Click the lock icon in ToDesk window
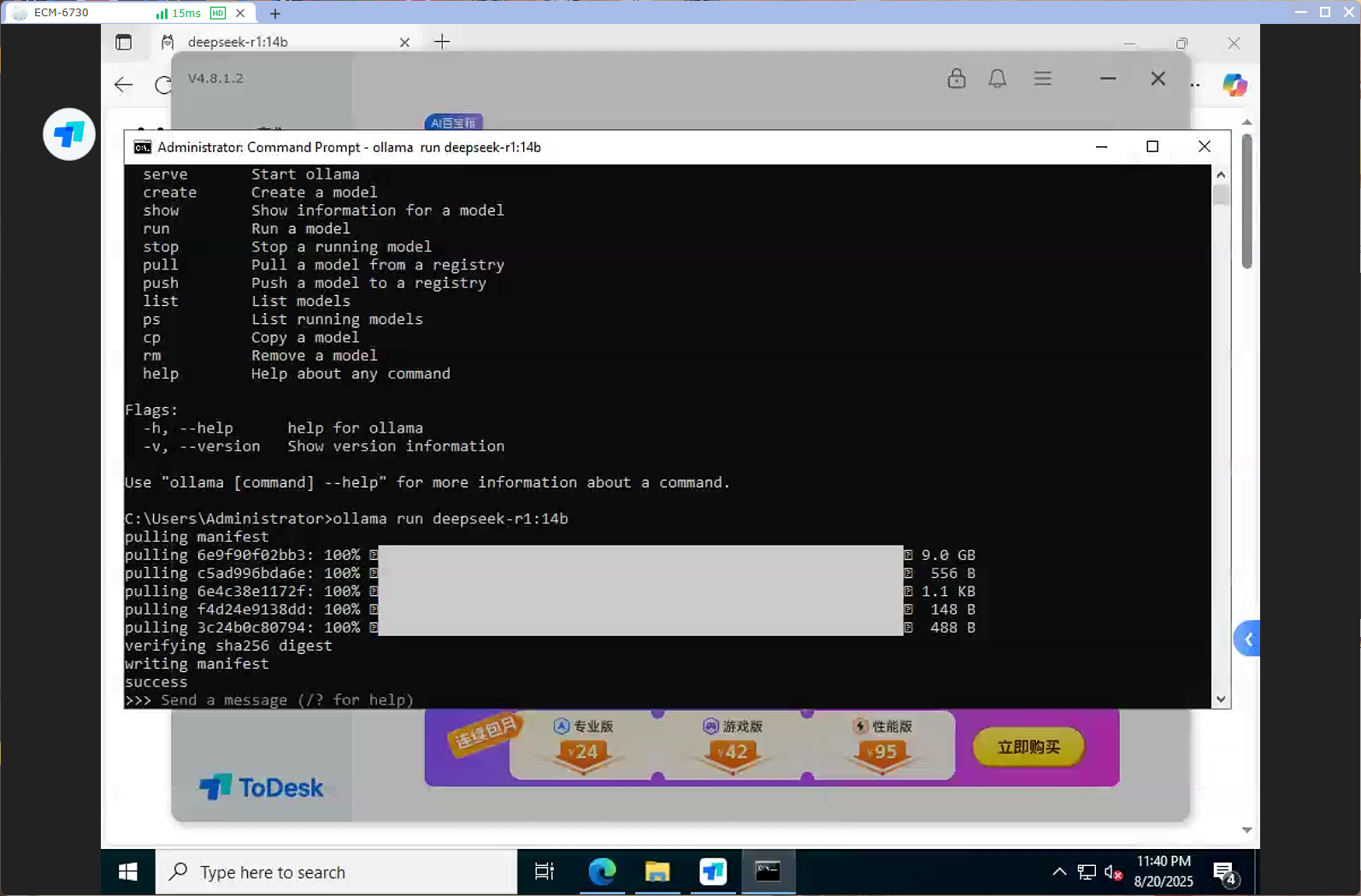This screenshot has height=896, width=1361. (957, 79)
